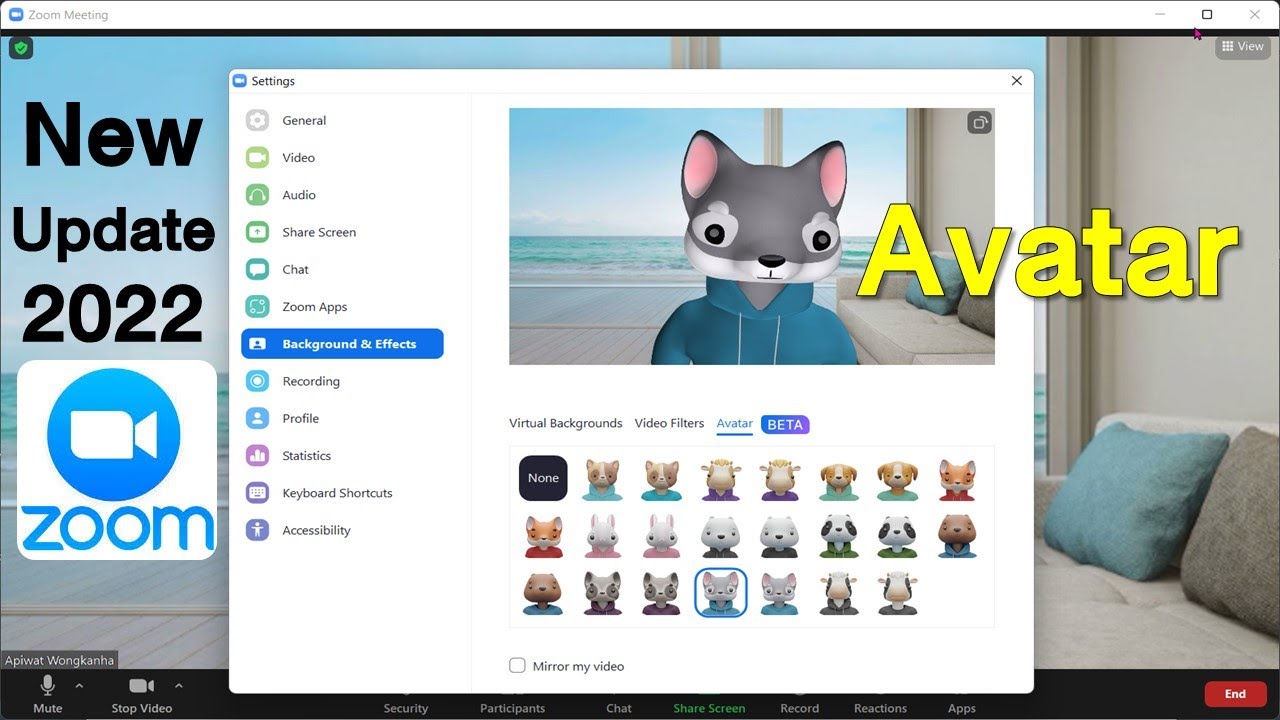Click green Share Screen toolbar button

click(x=709, y=707)
